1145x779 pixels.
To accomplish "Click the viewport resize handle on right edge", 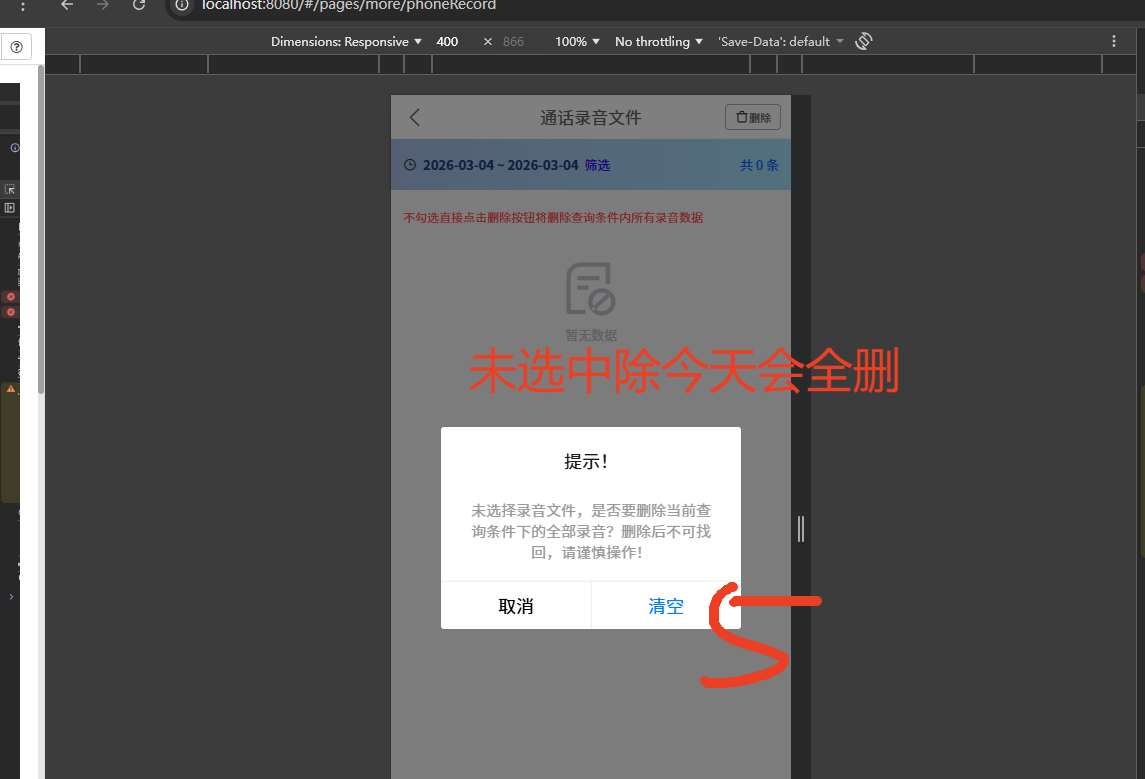I will coord(801,529).
